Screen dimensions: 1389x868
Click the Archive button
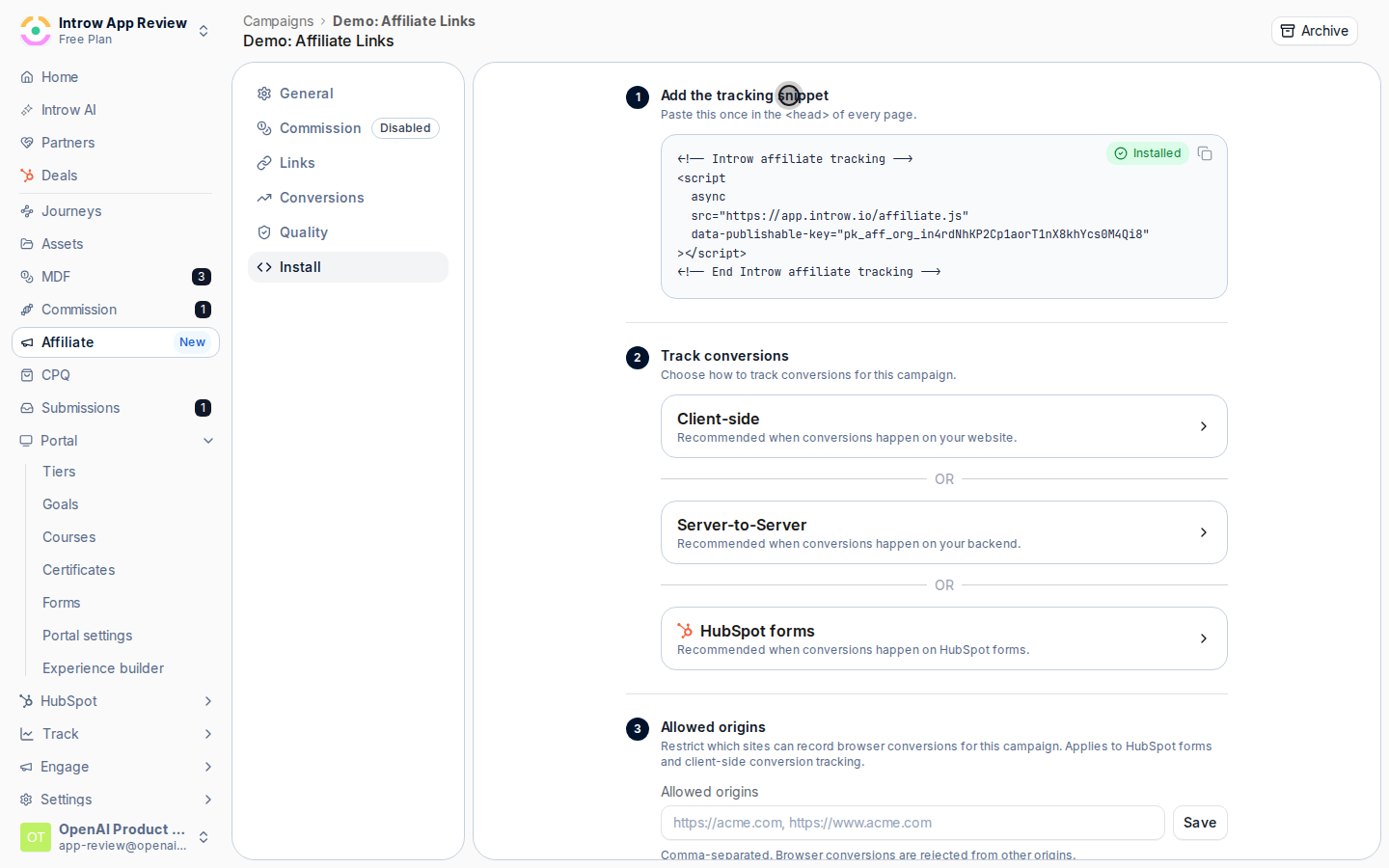point(1314,31)
